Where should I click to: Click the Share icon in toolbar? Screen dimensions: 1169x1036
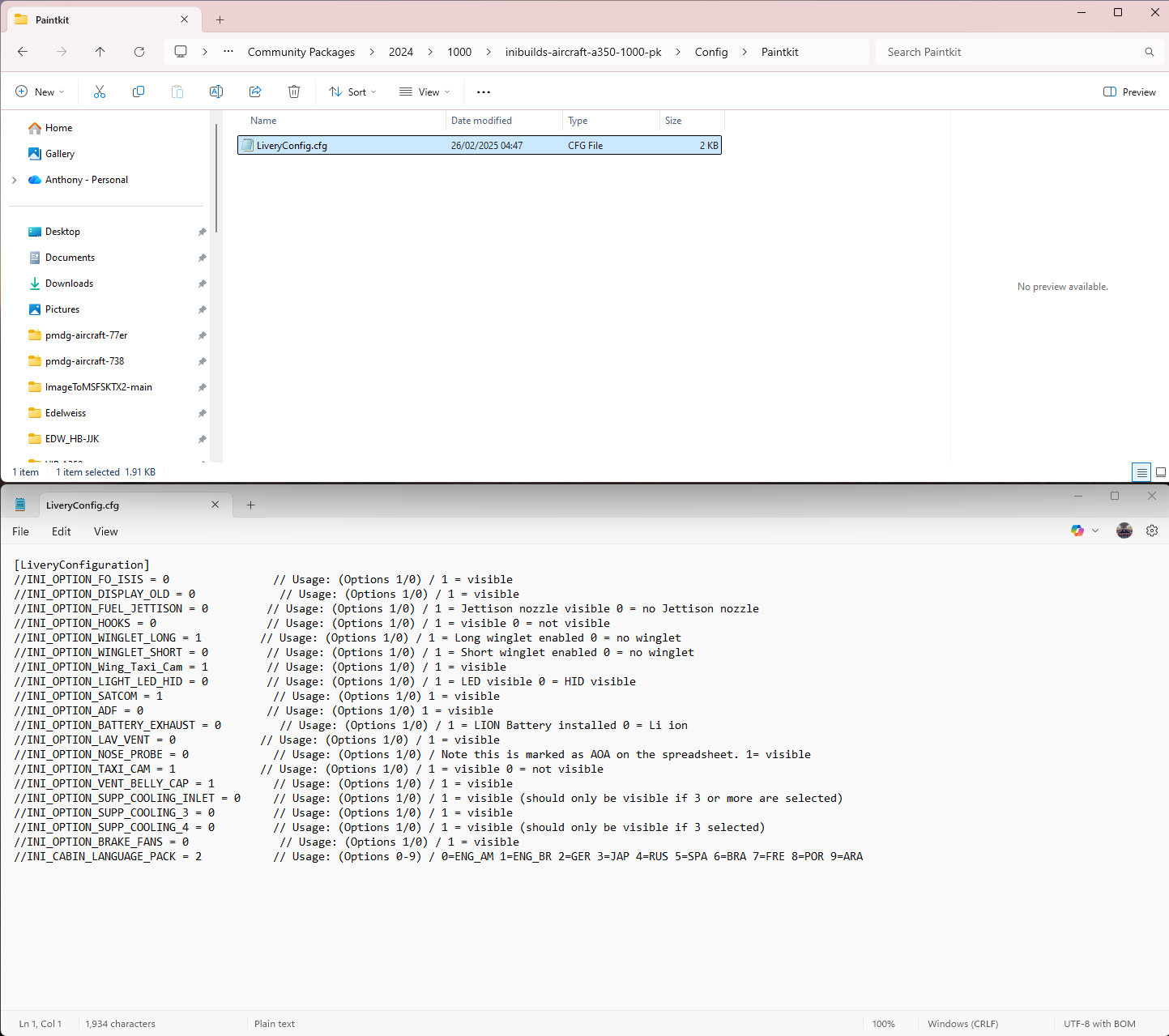click(x=255, y=92)
